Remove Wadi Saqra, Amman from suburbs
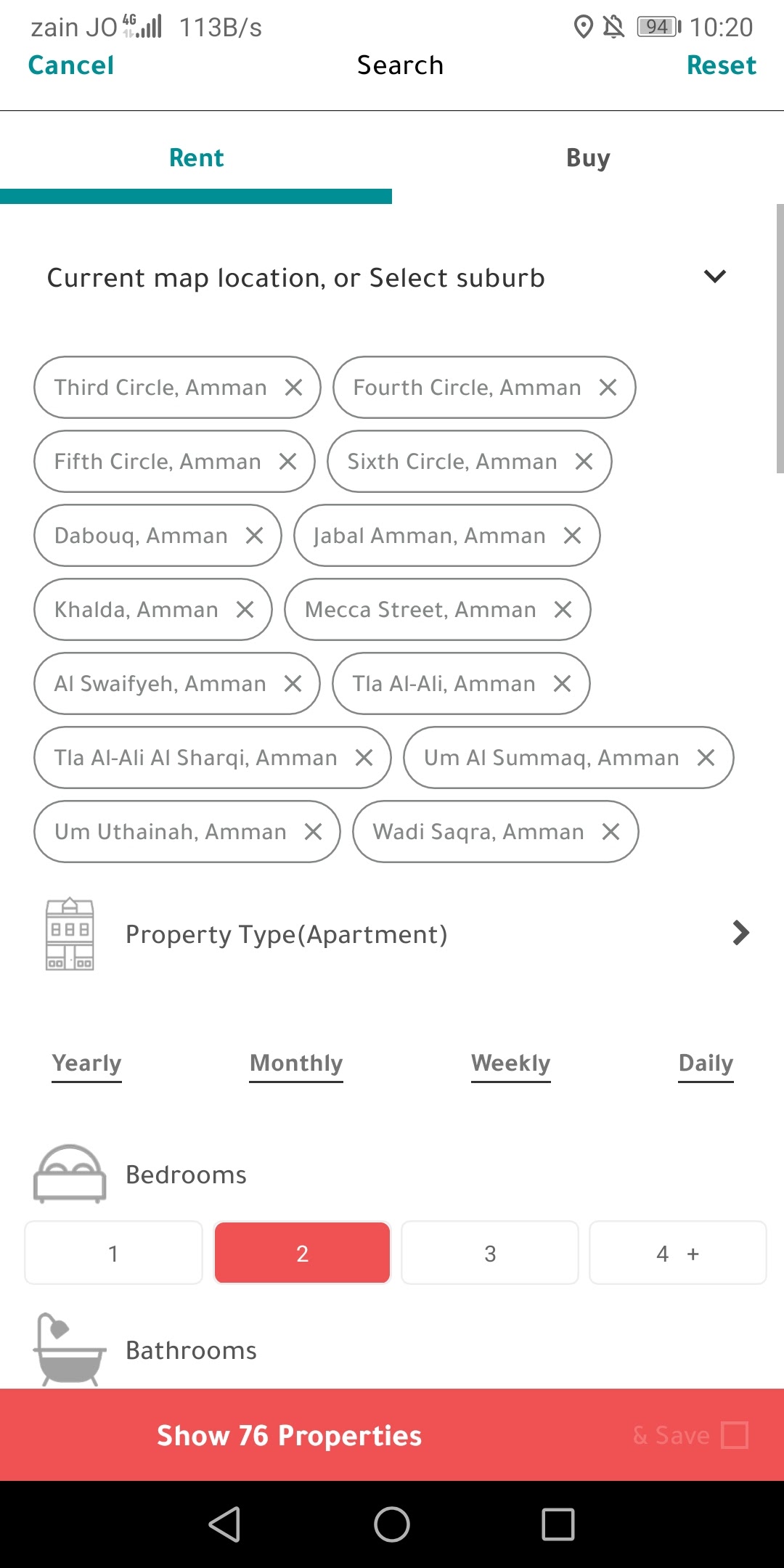The width and height of the screenshot is (784, 1568). [611, 832]
